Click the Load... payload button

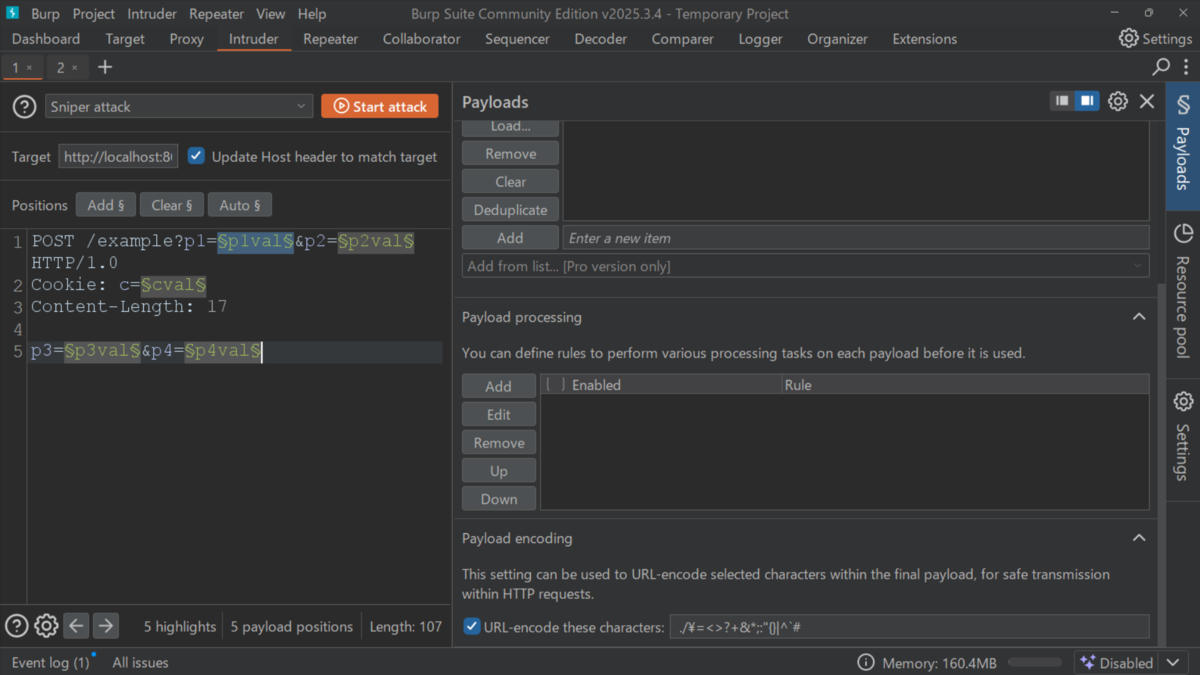[510, 127]
